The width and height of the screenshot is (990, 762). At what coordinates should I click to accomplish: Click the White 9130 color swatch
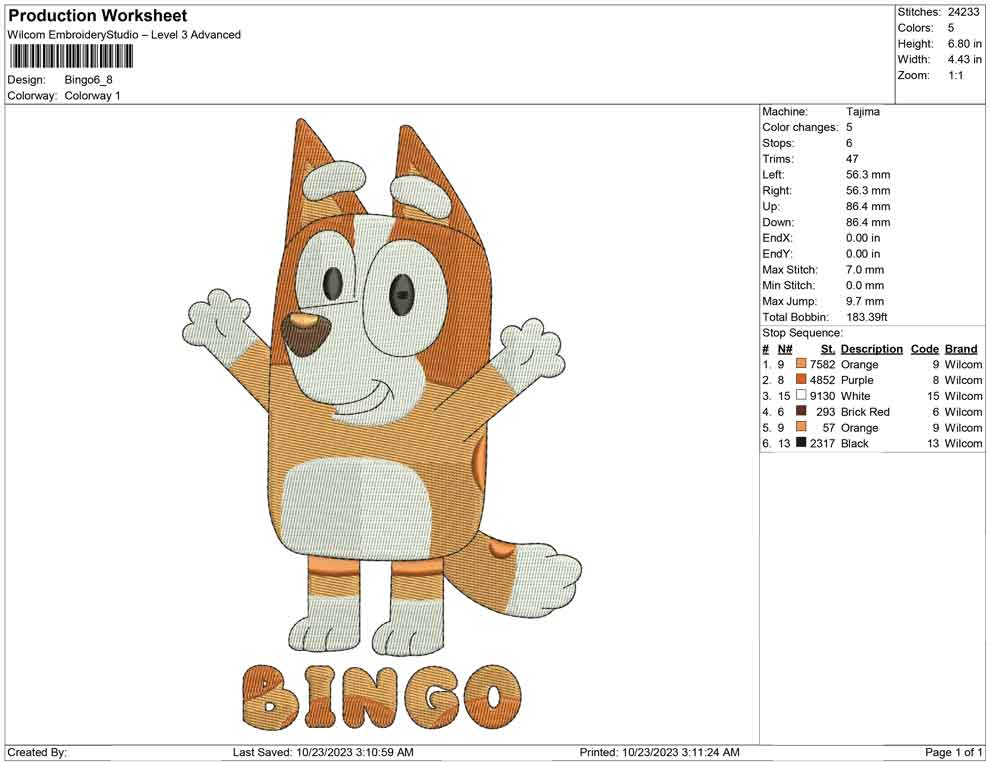[x=801, y=396]
